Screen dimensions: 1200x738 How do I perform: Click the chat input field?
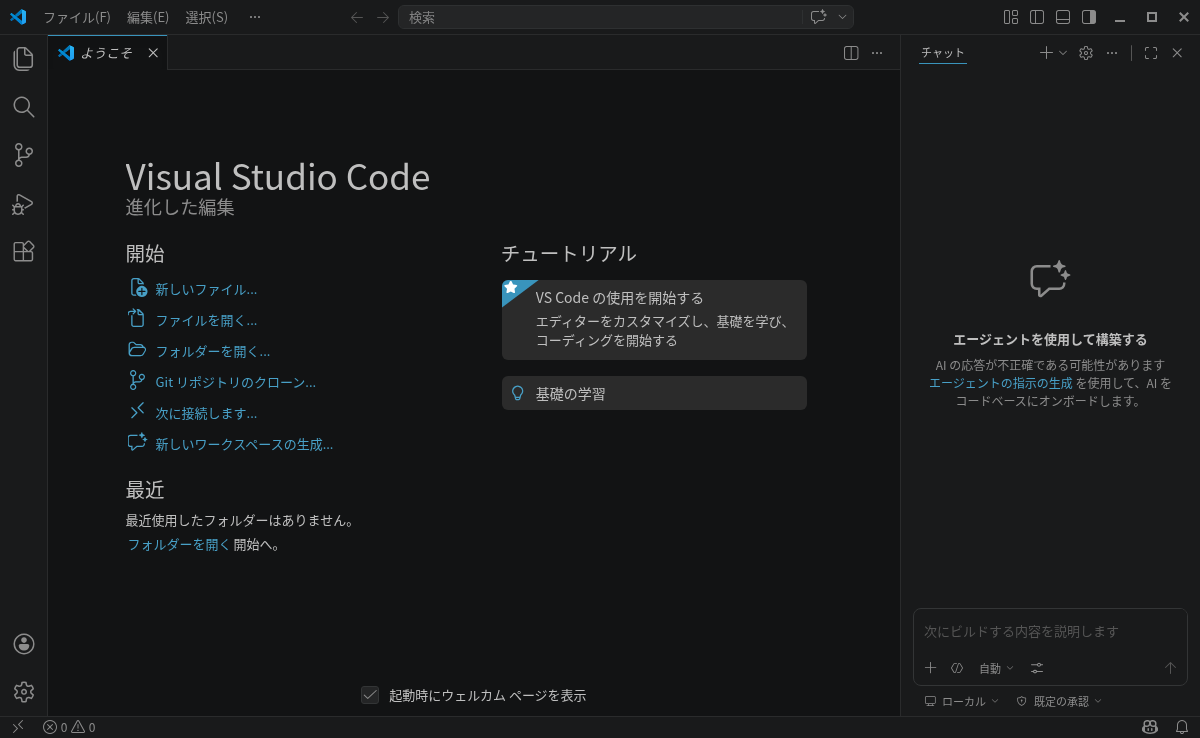coord(1048,632)
